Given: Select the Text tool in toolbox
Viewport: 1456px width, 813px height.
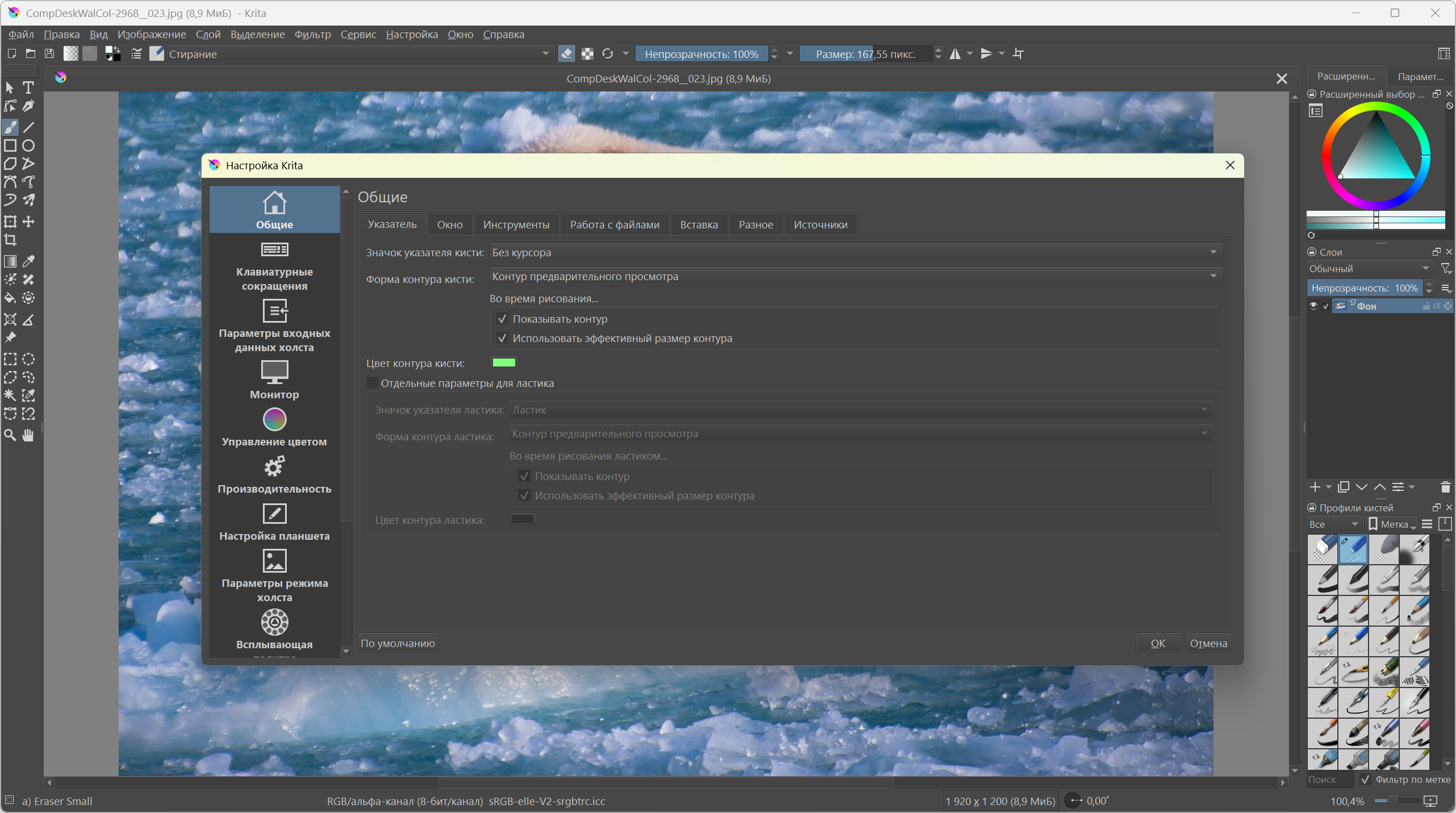Looking at the screenshot, I should click(x=28, y=87).
